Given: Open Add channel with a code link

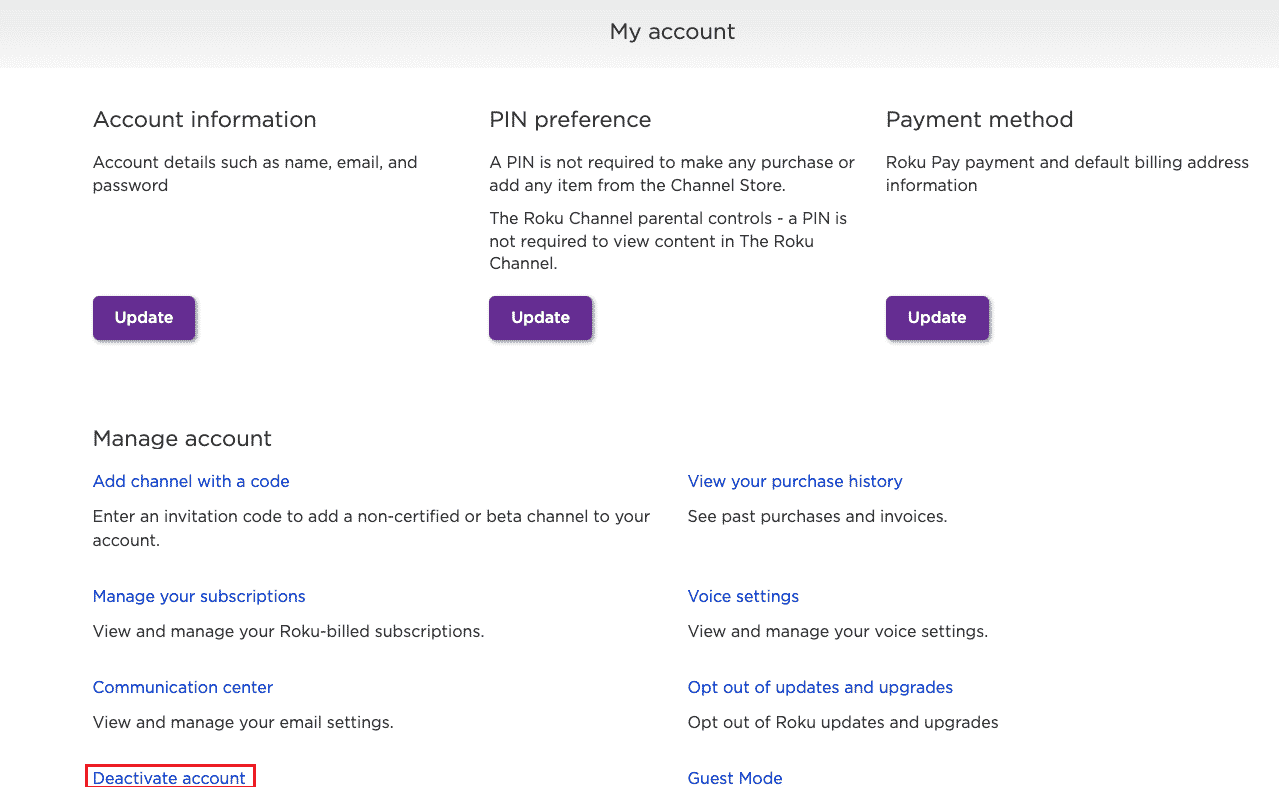Looking at the screenshot, I should click(191, 481).
